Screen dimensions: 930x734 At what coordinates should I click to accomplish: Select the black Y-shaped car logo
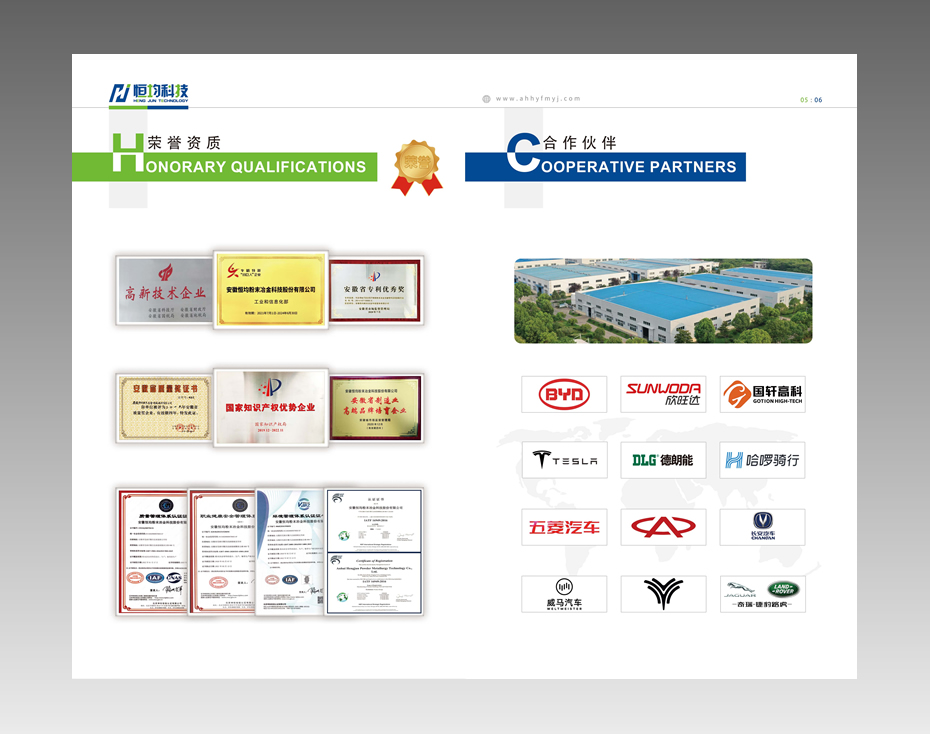point(663,594)
